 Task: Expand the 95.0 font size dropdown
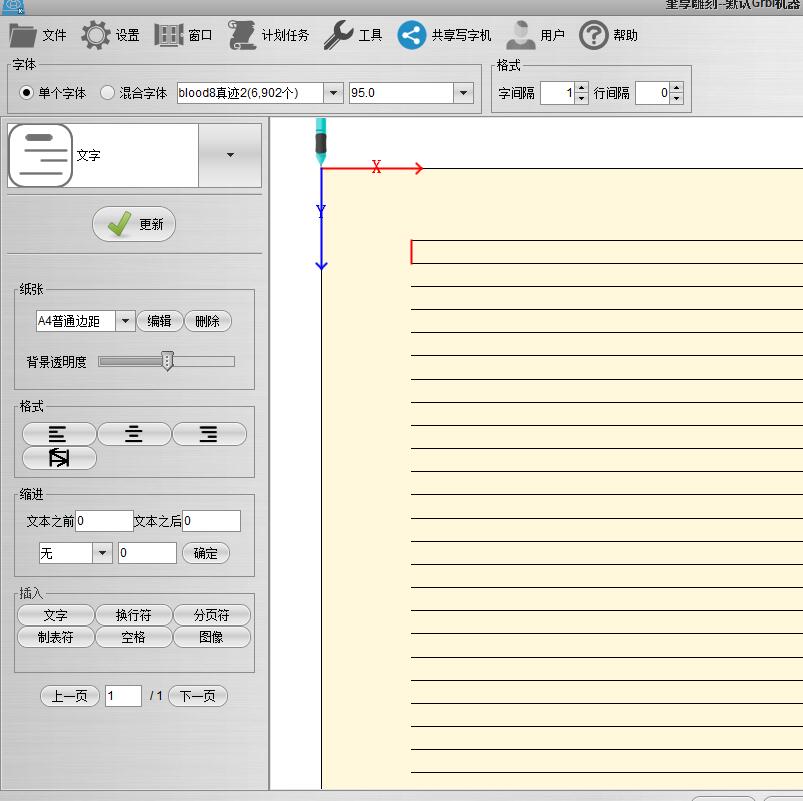click(463, 93)
